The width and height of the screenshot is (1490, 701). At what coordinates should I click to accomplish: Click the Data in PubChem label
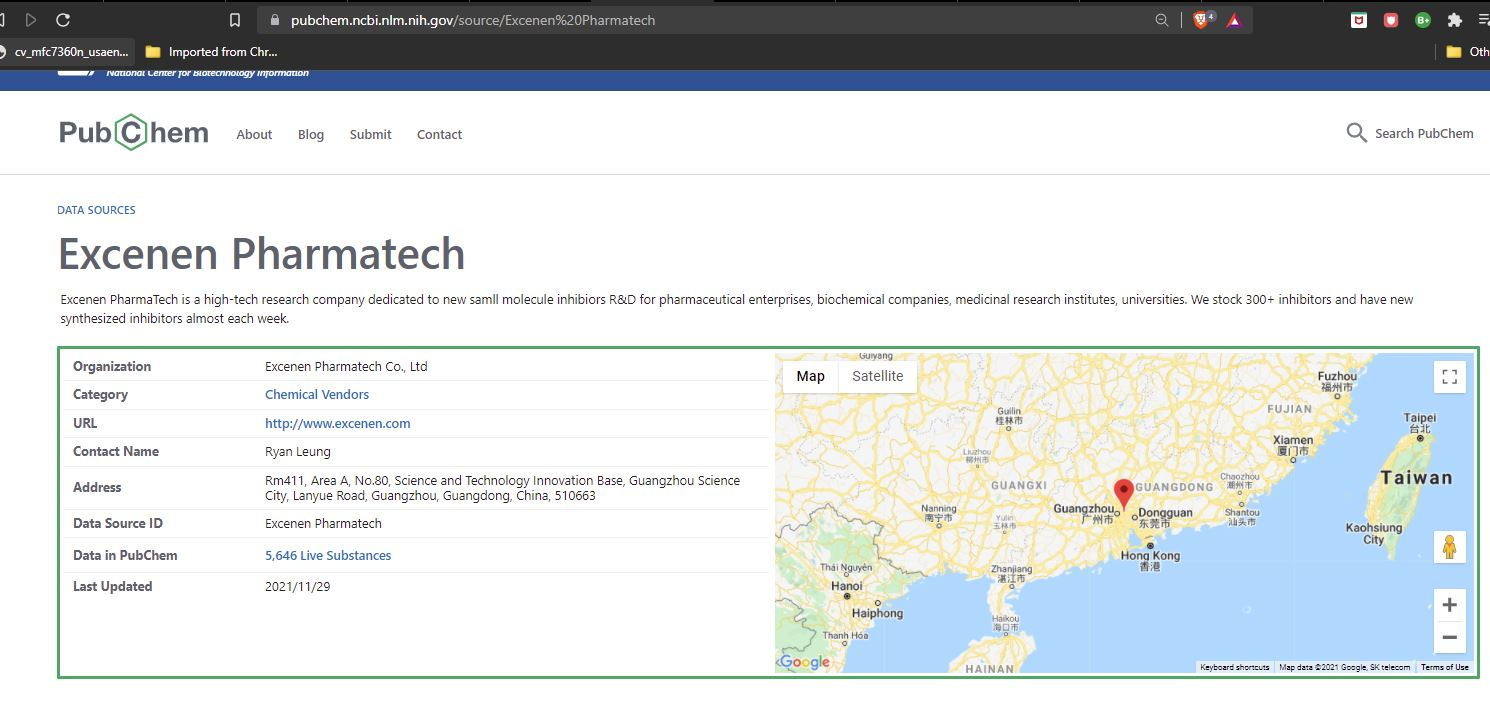tap(123, 555)
